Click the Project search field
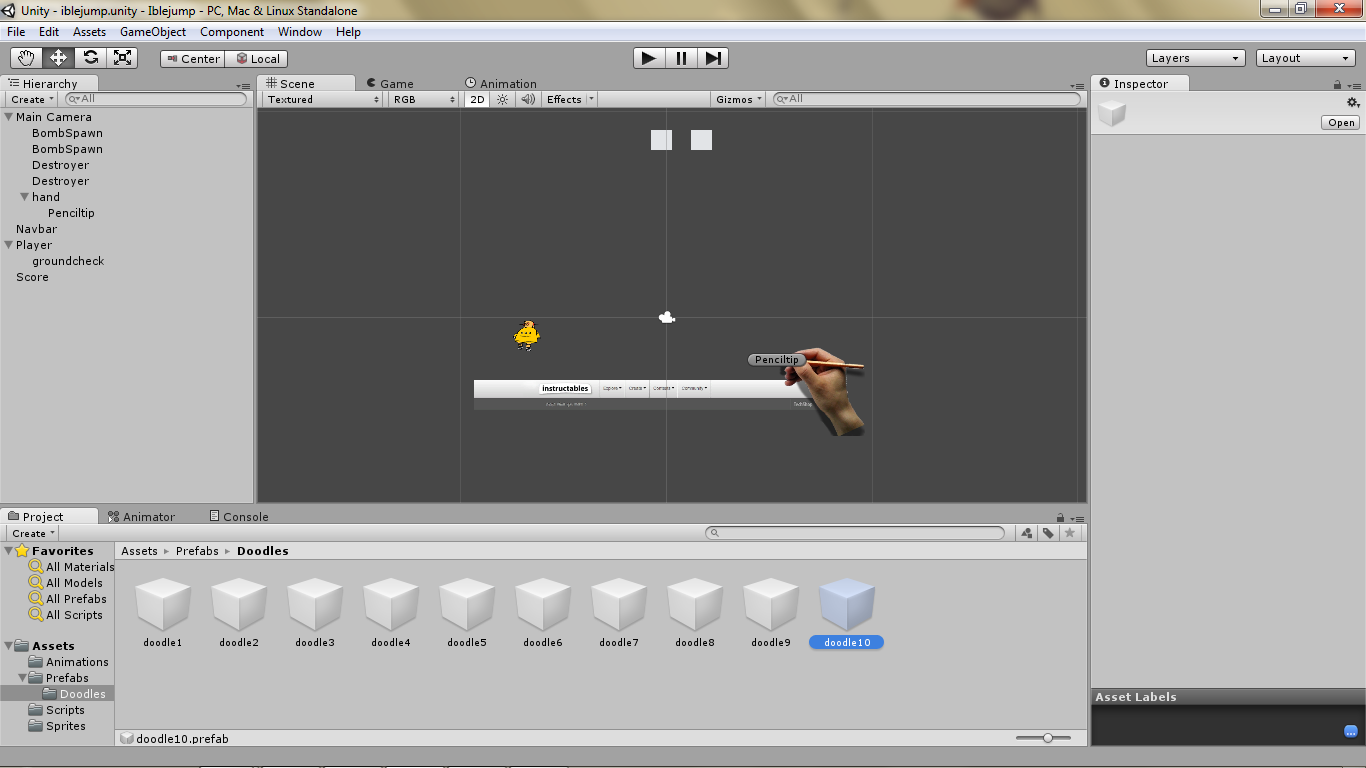Screen dimensions: 1366x768 click(x=855, y=533)
